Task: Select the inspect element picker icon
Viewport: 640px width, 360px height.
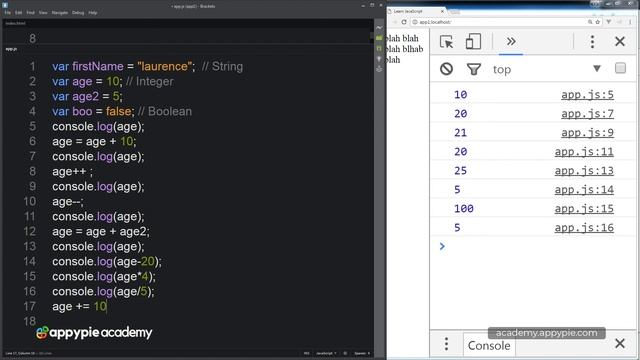Action: pyautogui.click(x=446, y=42)
